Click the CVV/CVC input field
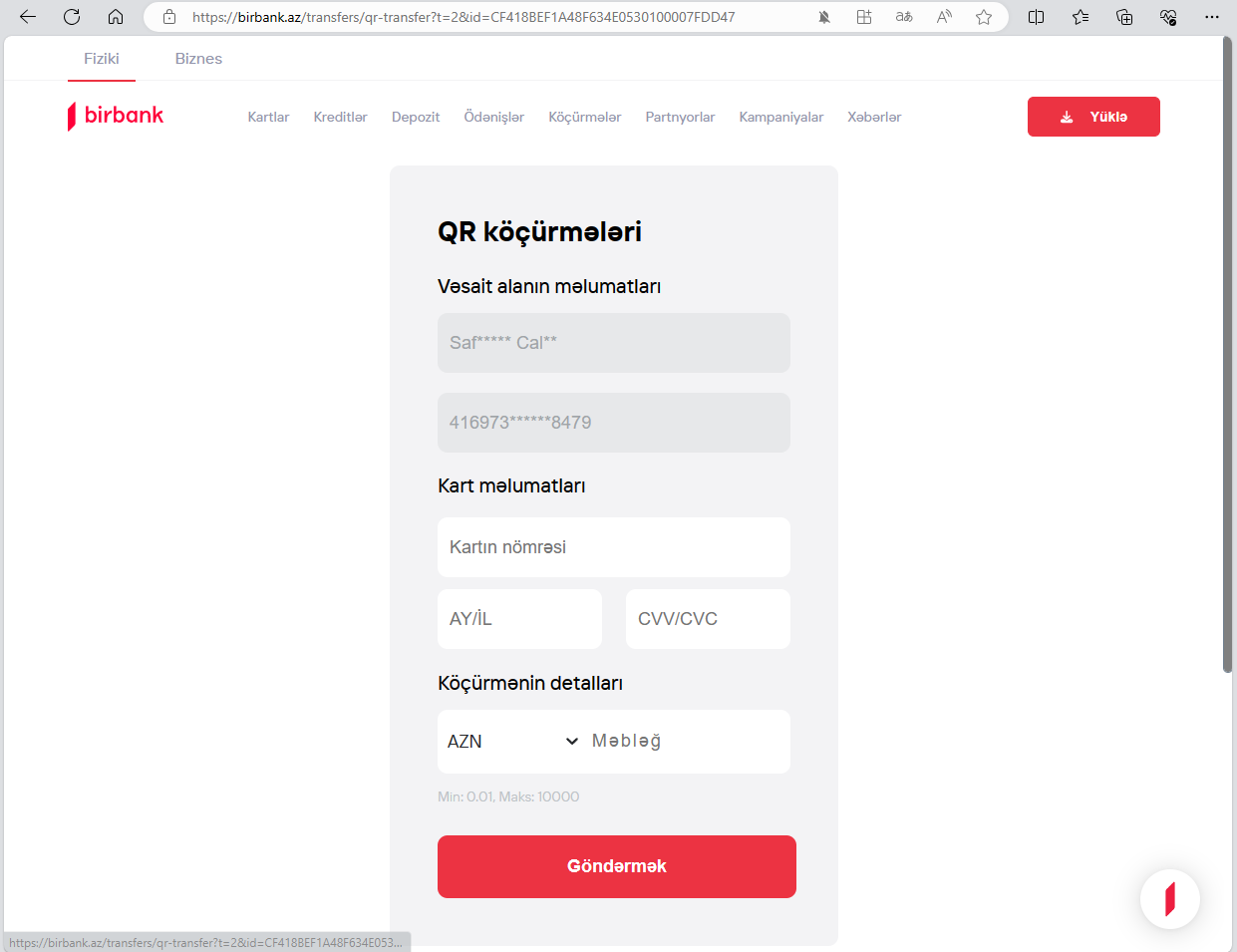Image resolution: width=1237 pixels, height=952 pixels. (x=708, y=619)
